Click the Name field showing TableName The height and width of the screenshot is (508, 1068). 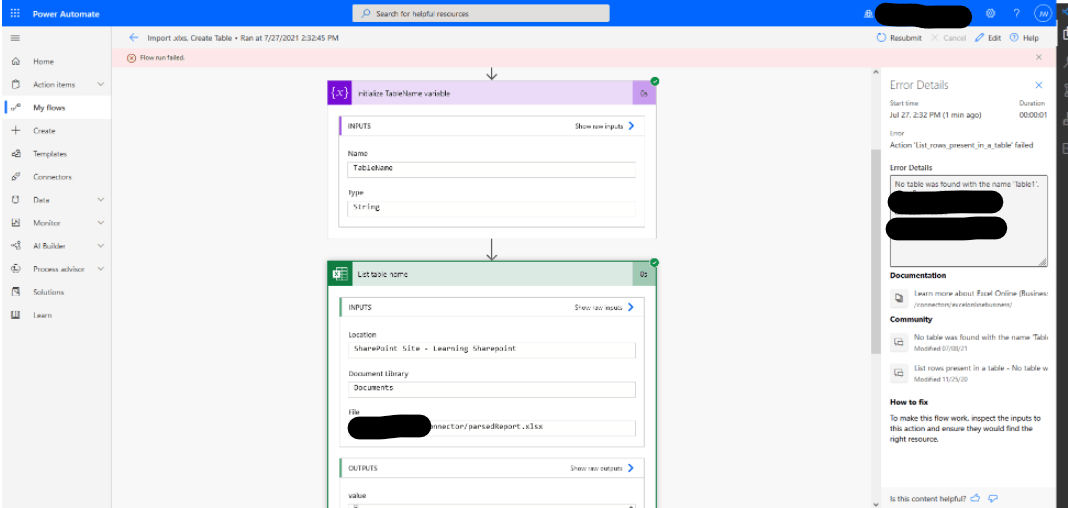point(491,169)
